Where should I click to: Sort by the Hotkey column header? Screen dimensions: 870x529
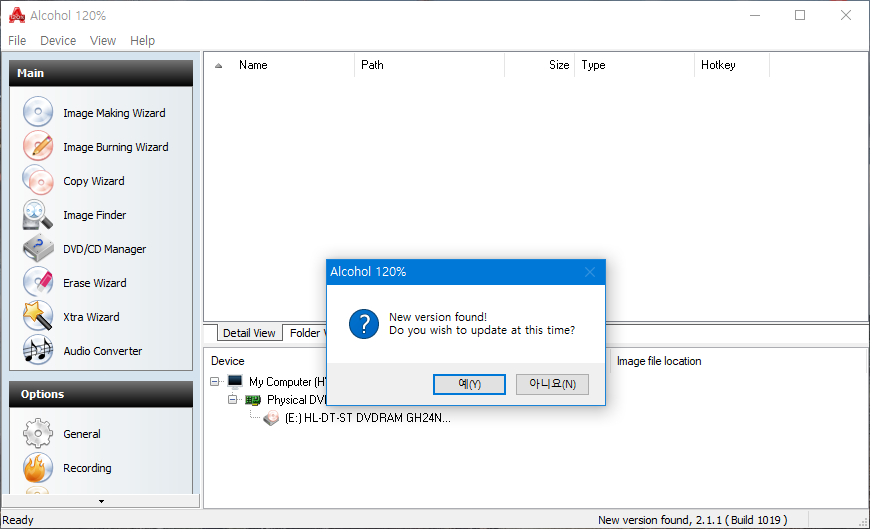pos(732,65)
